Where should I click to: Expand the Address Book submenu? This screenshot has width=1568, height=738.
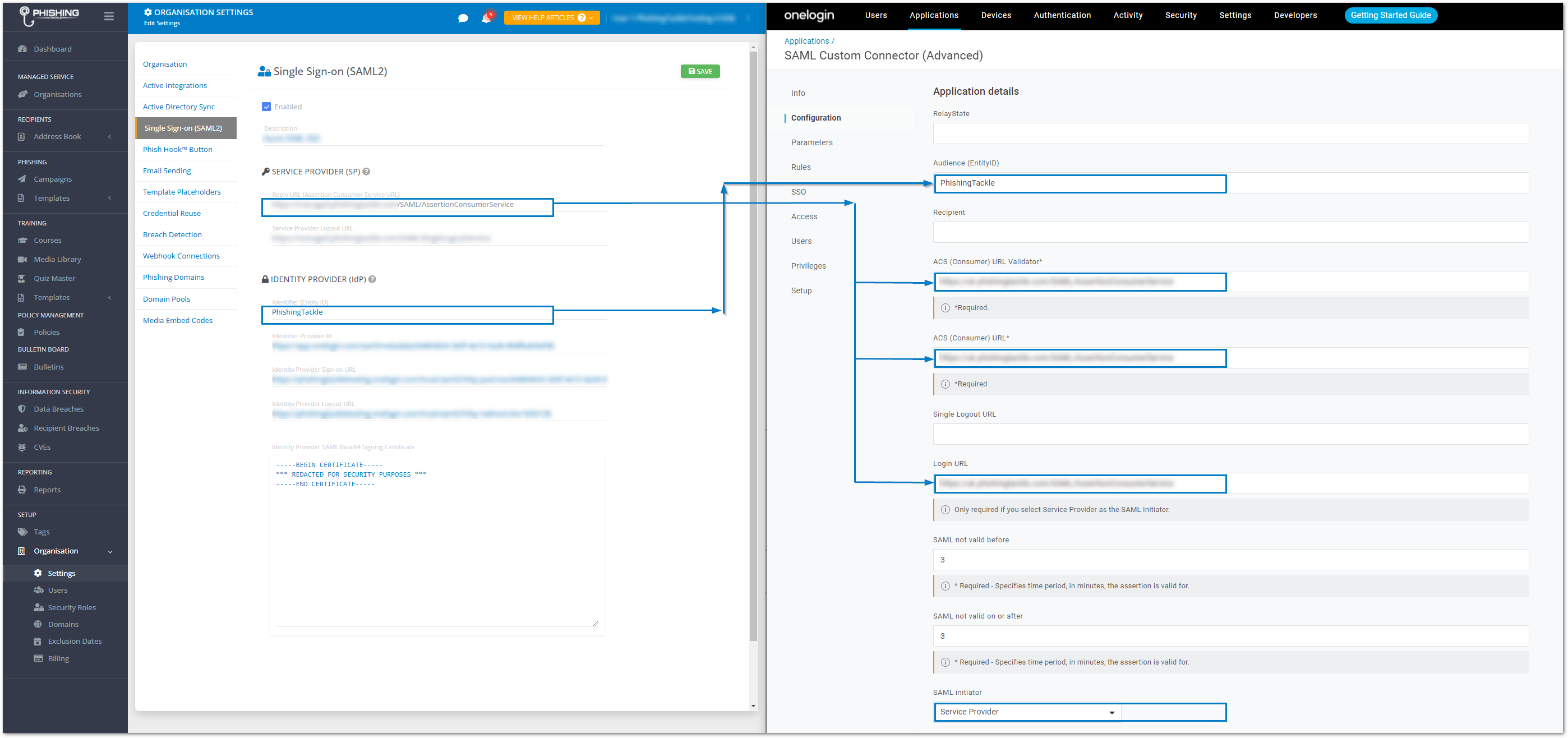click(109, 136)
